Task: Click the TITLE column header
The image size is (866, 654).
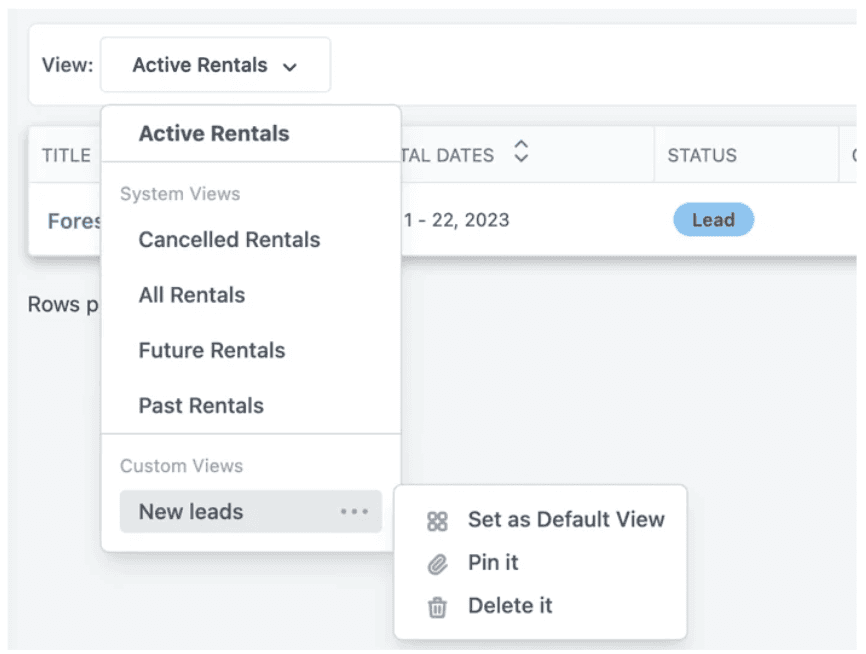Action: [x=66, y=155]
